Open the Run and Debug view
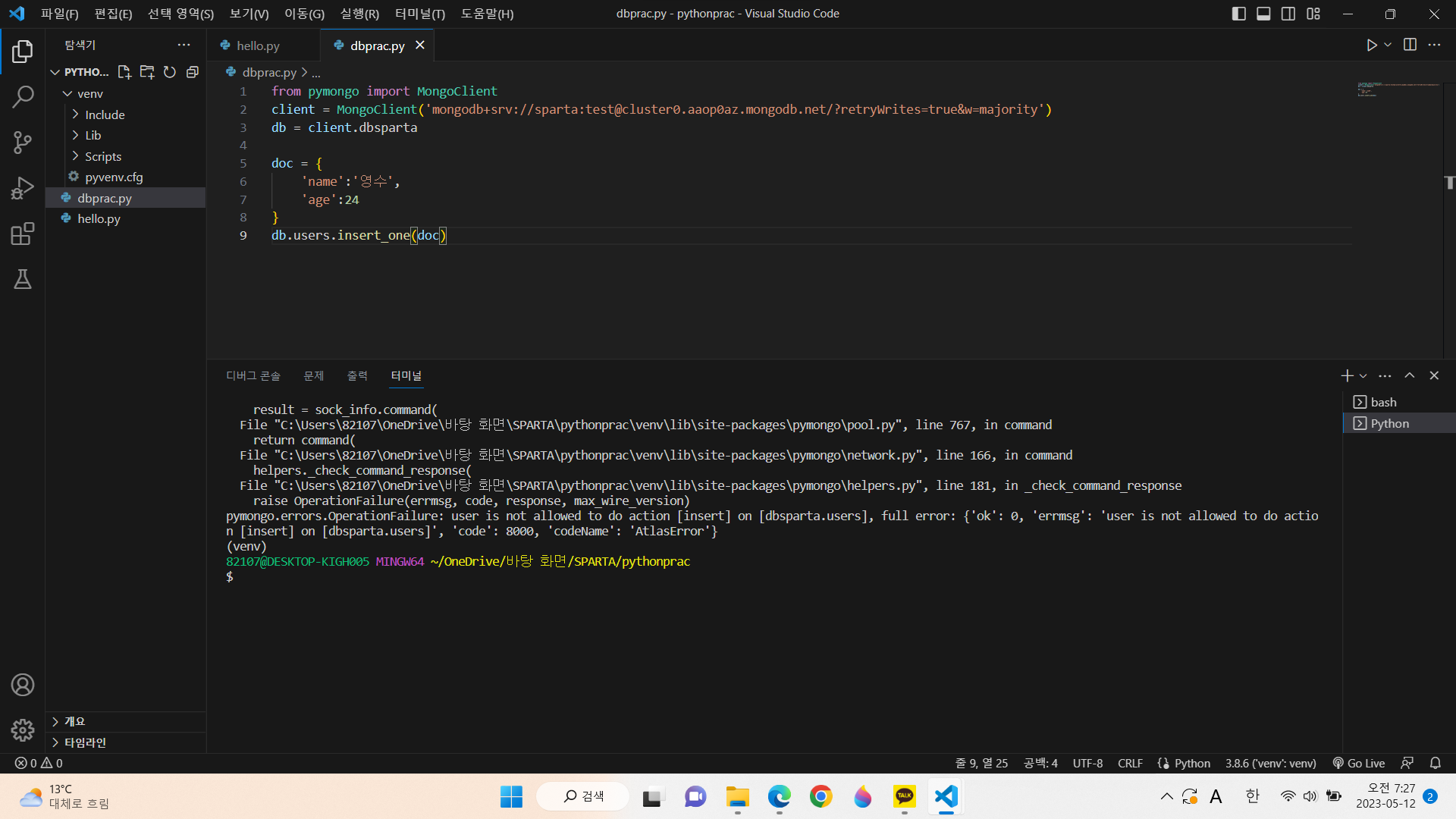This screenshot has width=1456, height=819. [23, 188]
